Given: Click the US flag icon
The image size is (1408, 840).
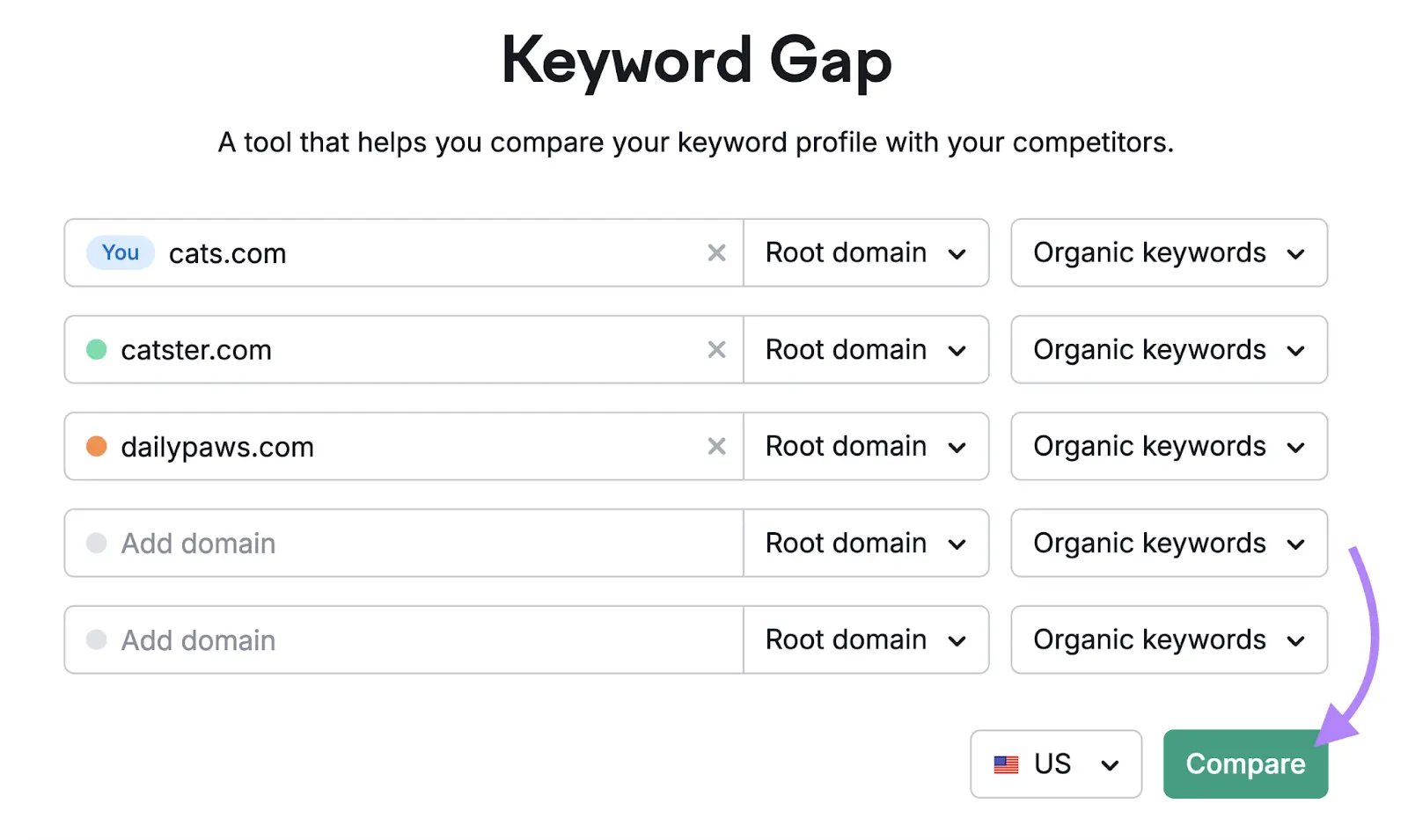Looking at the screenshot, I should point(1006,763).
